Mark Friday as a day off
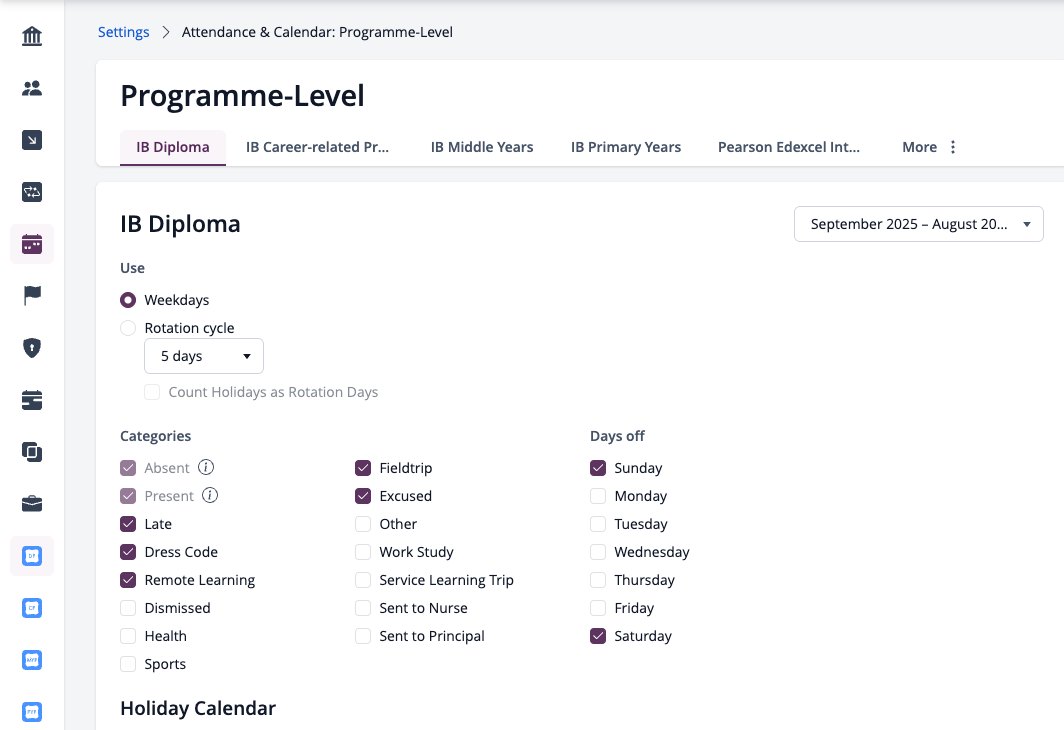 coord(598,608)
